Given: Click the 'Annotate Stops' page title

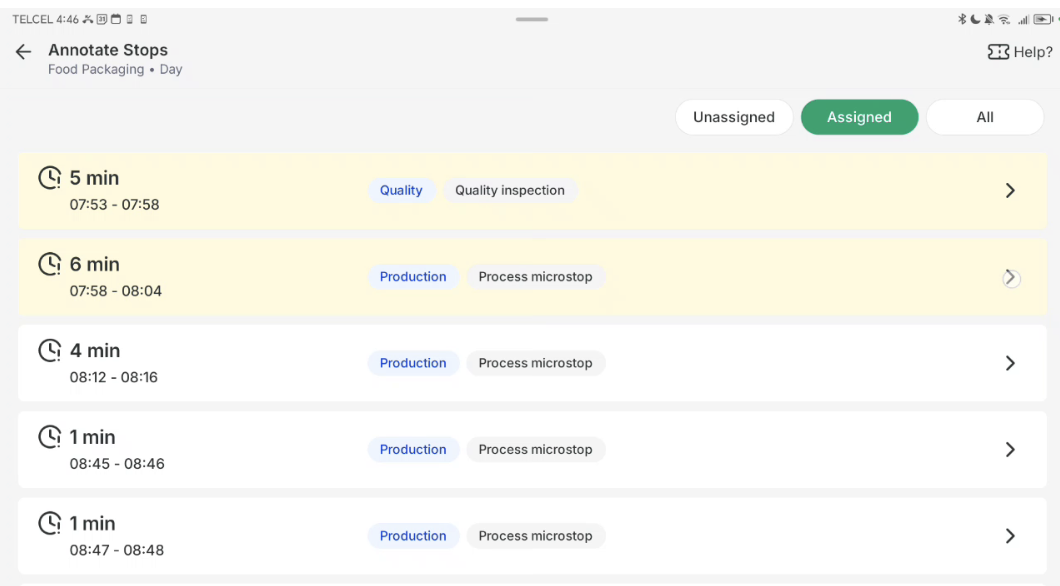Looking at the screenshot, I should pyautogui.click(x=107, y=50).
